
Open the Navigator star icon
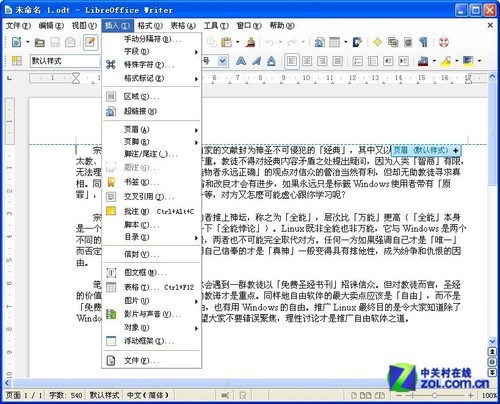377,42
